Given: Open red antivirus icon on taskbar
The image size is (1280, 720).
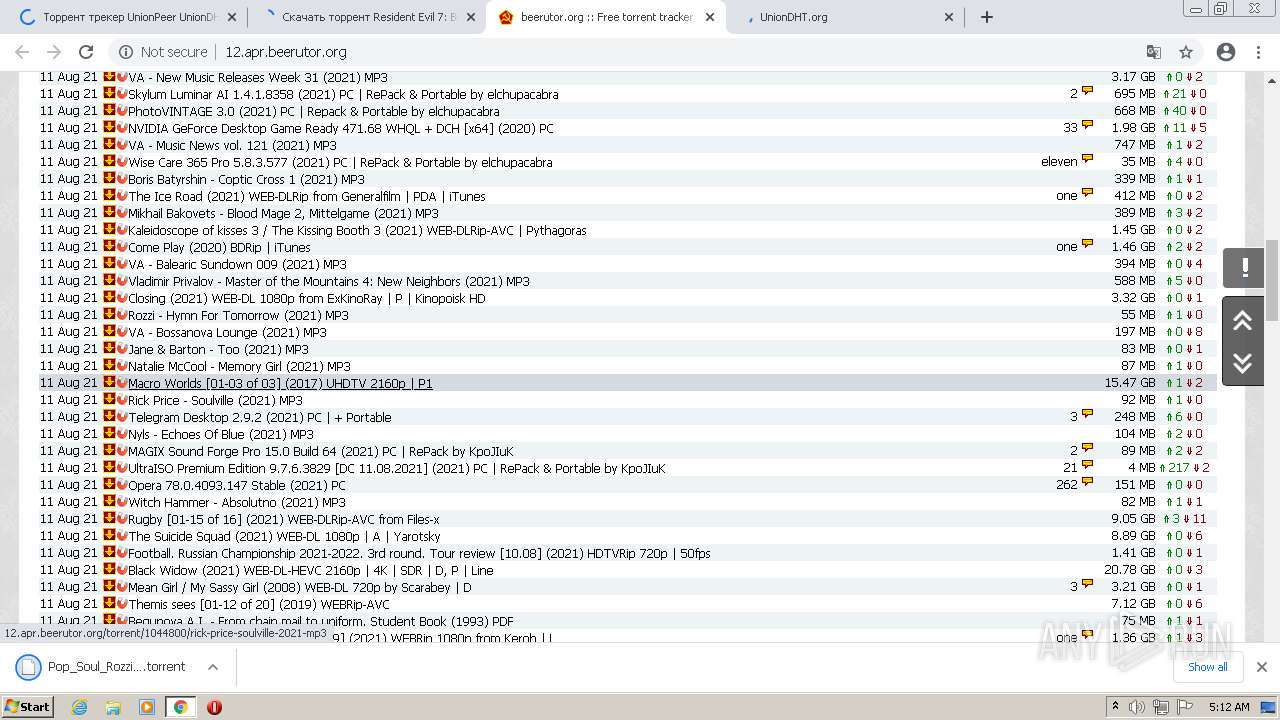Looking at the screenshot, I should (214, 707).
